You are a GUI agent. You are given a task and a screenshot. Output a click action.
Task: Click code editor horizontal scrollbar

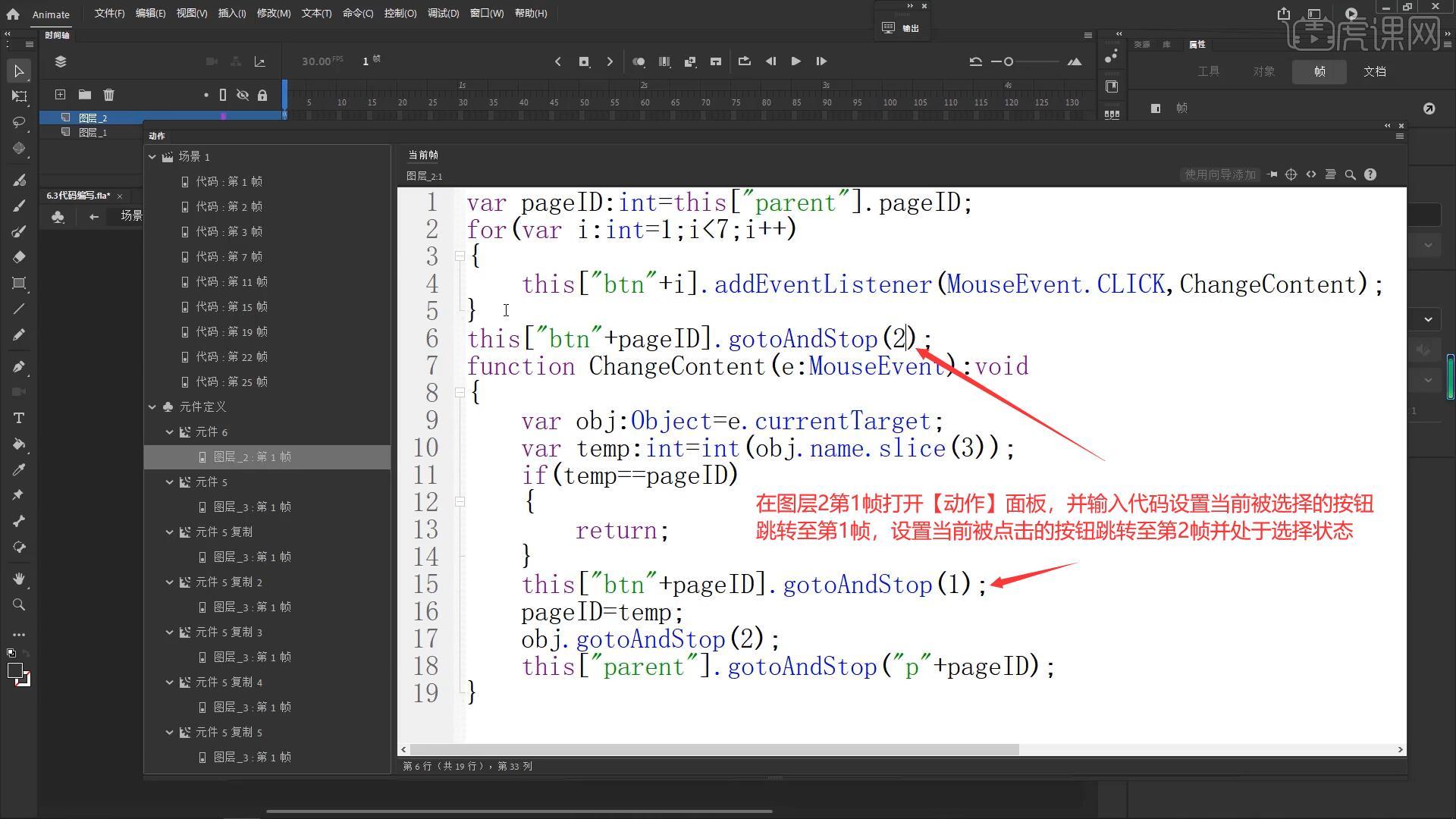pyautogui.click(x=714, y=750)
